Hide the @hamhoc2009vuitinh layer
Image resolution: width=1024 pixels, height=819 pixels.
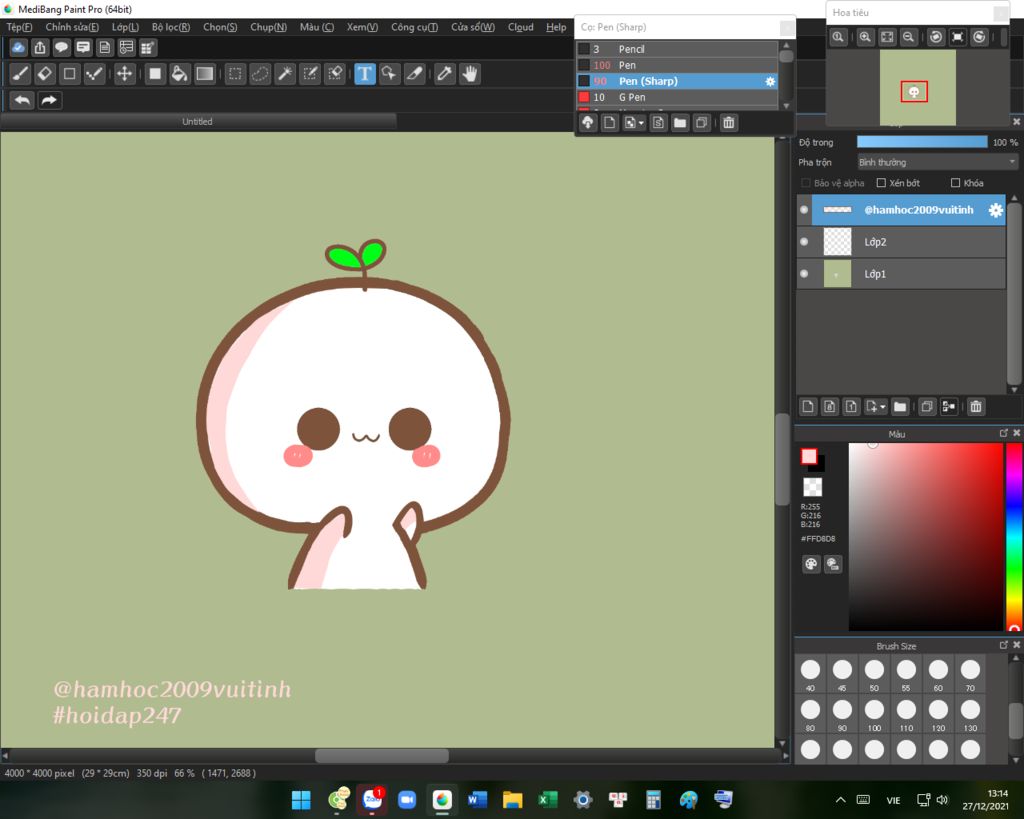(804, 210)
